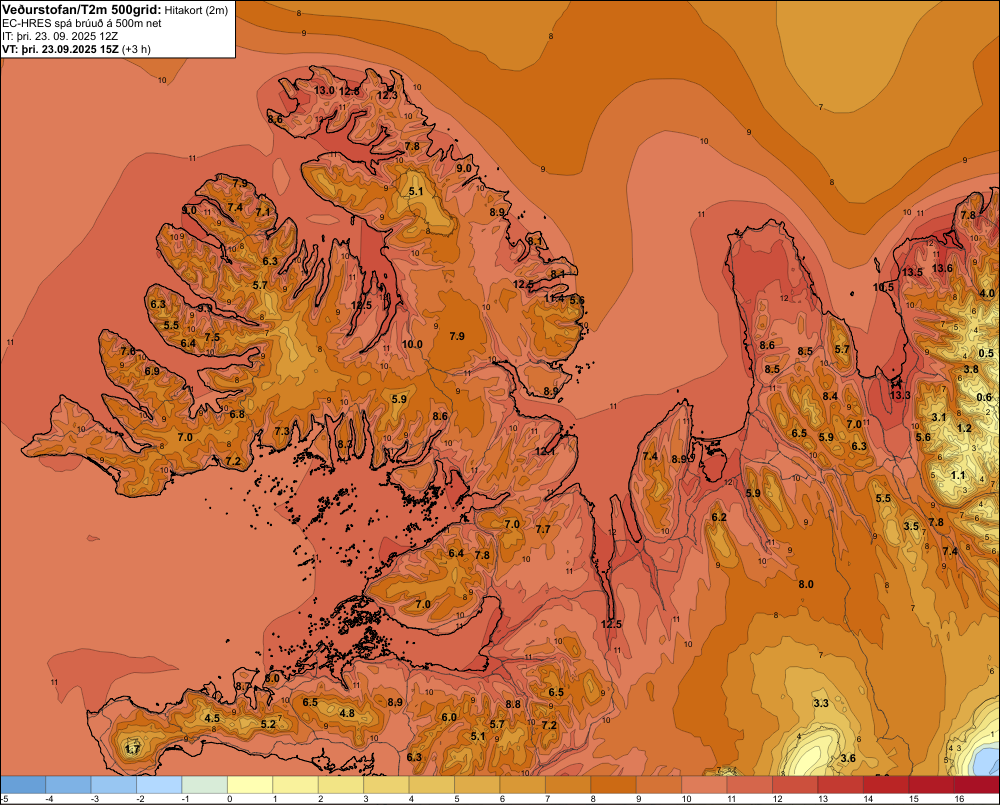Click the temperature value 12.1

click(545, 451)
